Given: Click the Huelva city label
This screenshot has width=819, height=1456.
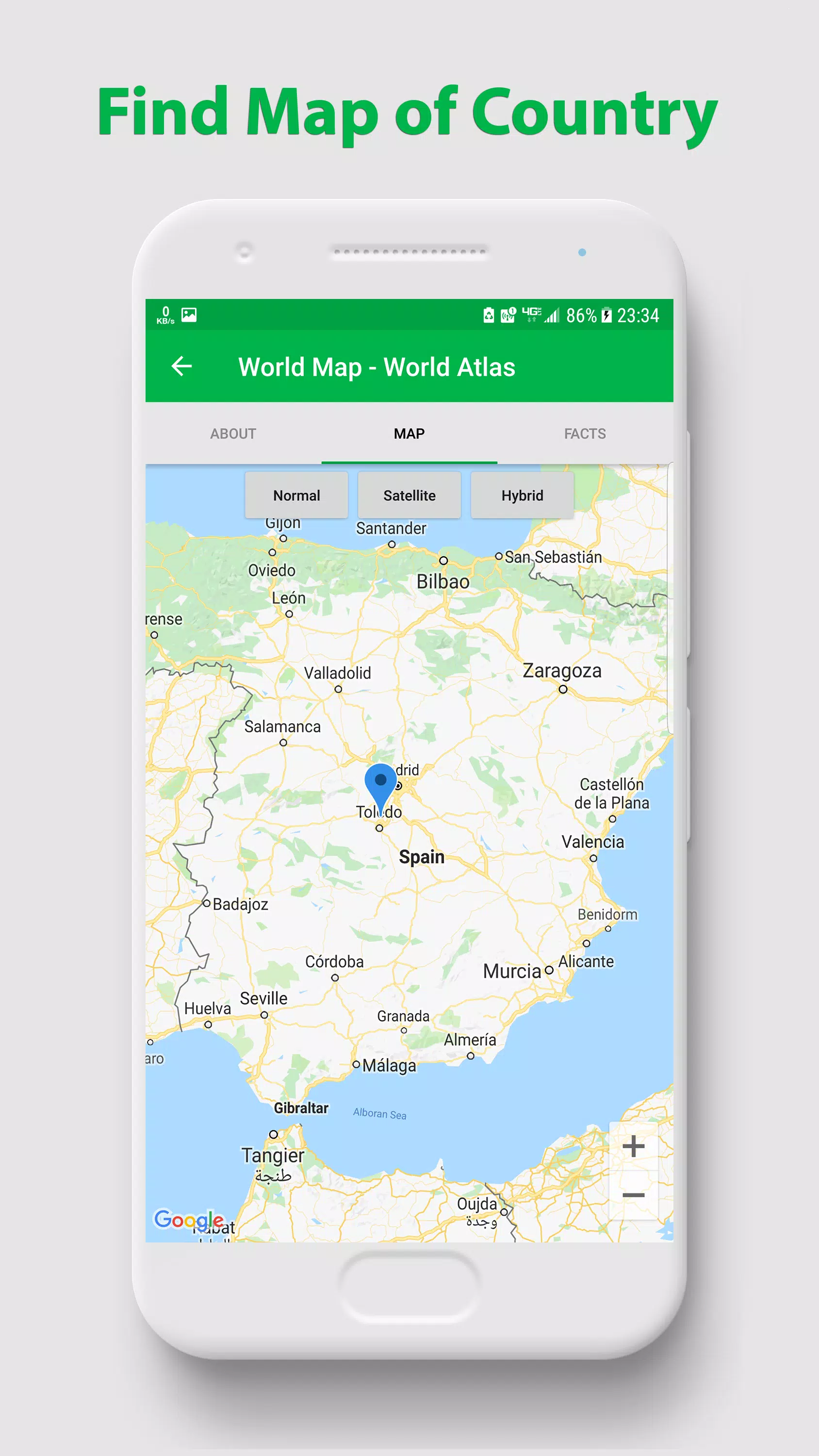Looking at the screenshot, I should coord(208,1009).
